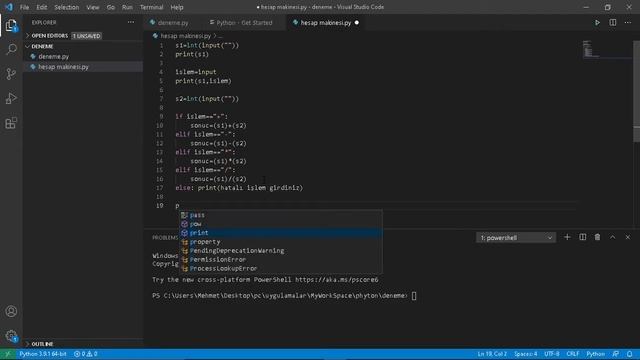Open the errors and warnings count in status bar
Screen dimensions: 640x360
point(85,354)
